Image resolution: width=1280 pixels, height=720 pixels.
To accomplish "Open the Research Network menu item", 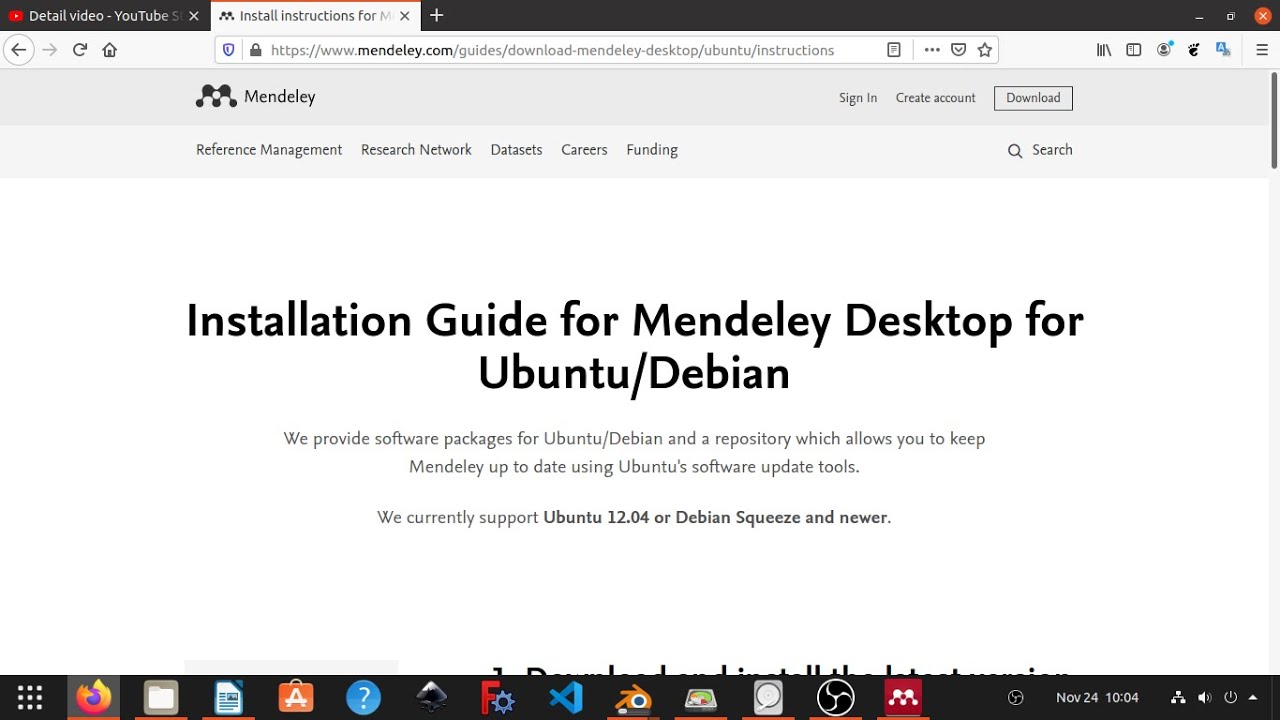I will tap(416, 150).
